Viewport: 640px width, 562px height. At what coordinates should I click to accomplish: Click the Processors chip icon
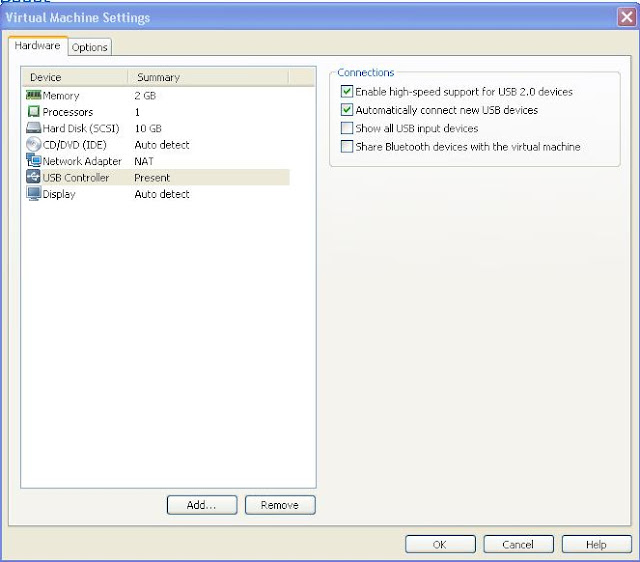click(x=33, y=111)
